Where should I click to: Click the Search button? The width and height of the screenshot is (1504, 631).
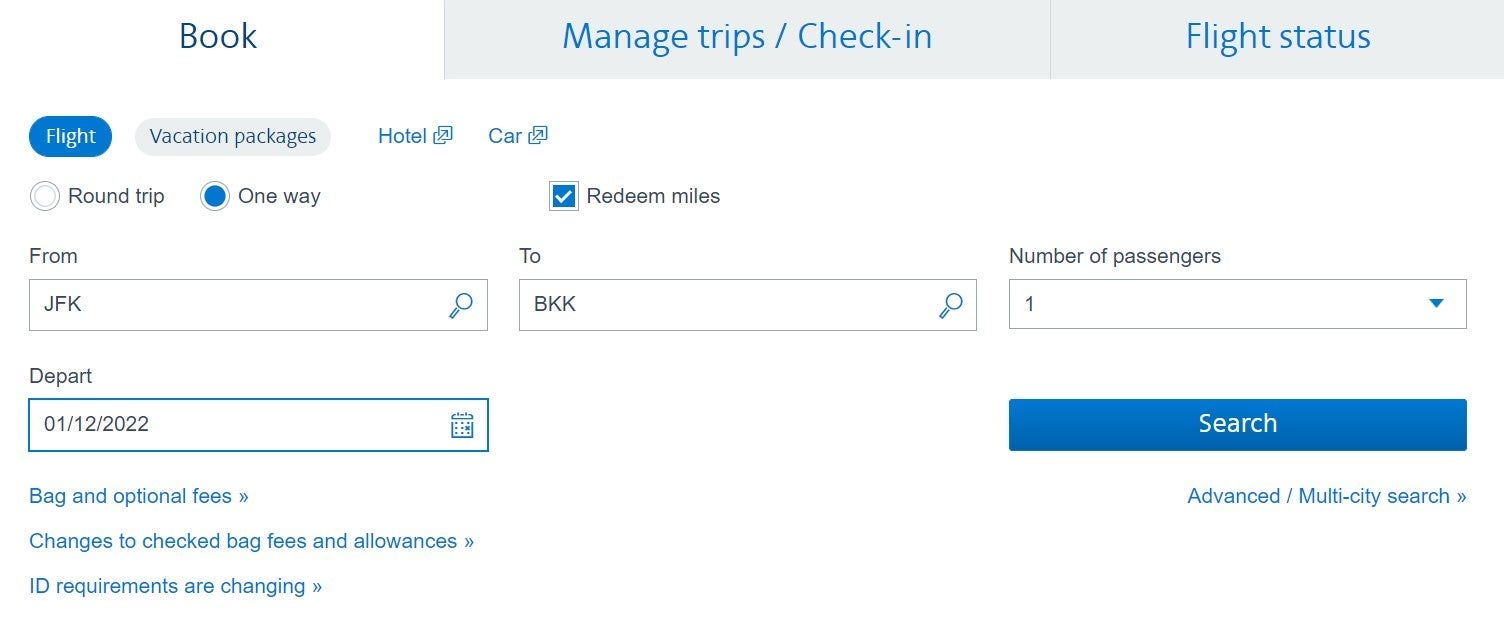[x=1237, y=423]
